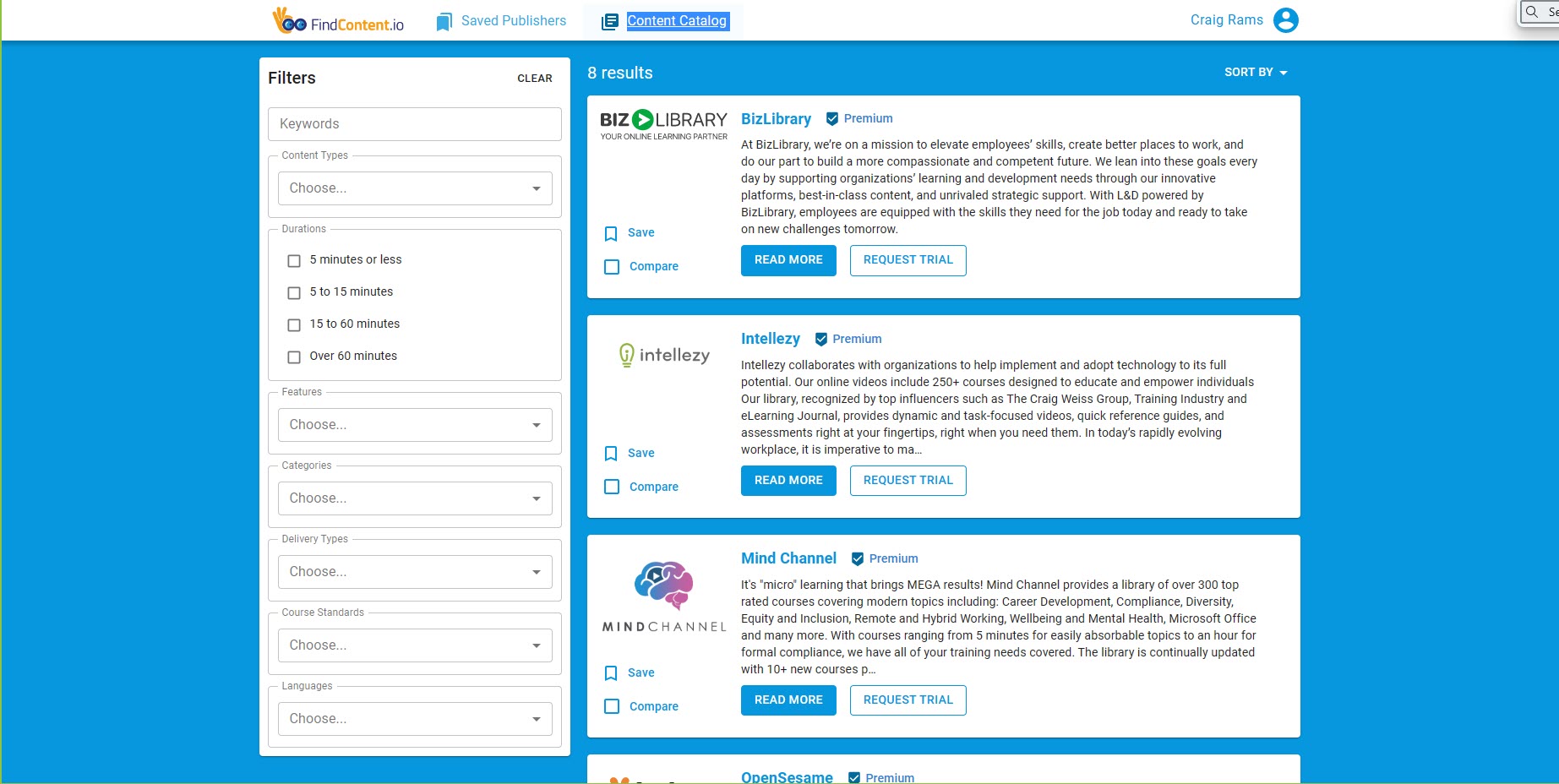
Task: Click the bookmark Save icon for Intellezy
Action: point(611,454)
